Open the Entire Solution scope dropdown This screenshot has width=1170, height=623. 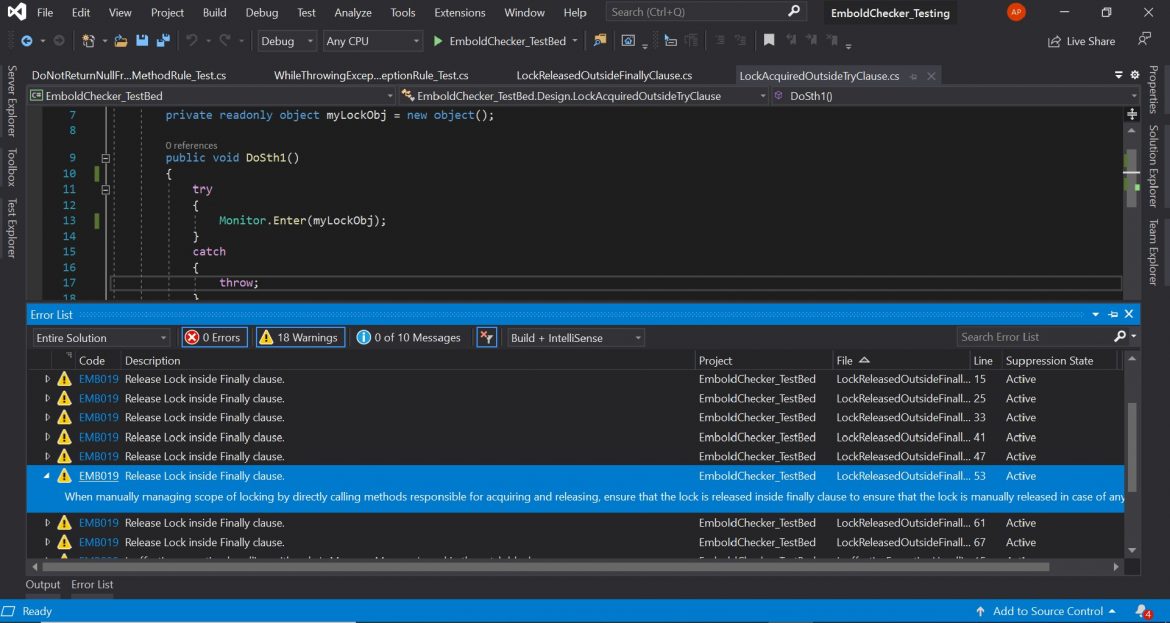pyautogui.click(x=100, y=337)
